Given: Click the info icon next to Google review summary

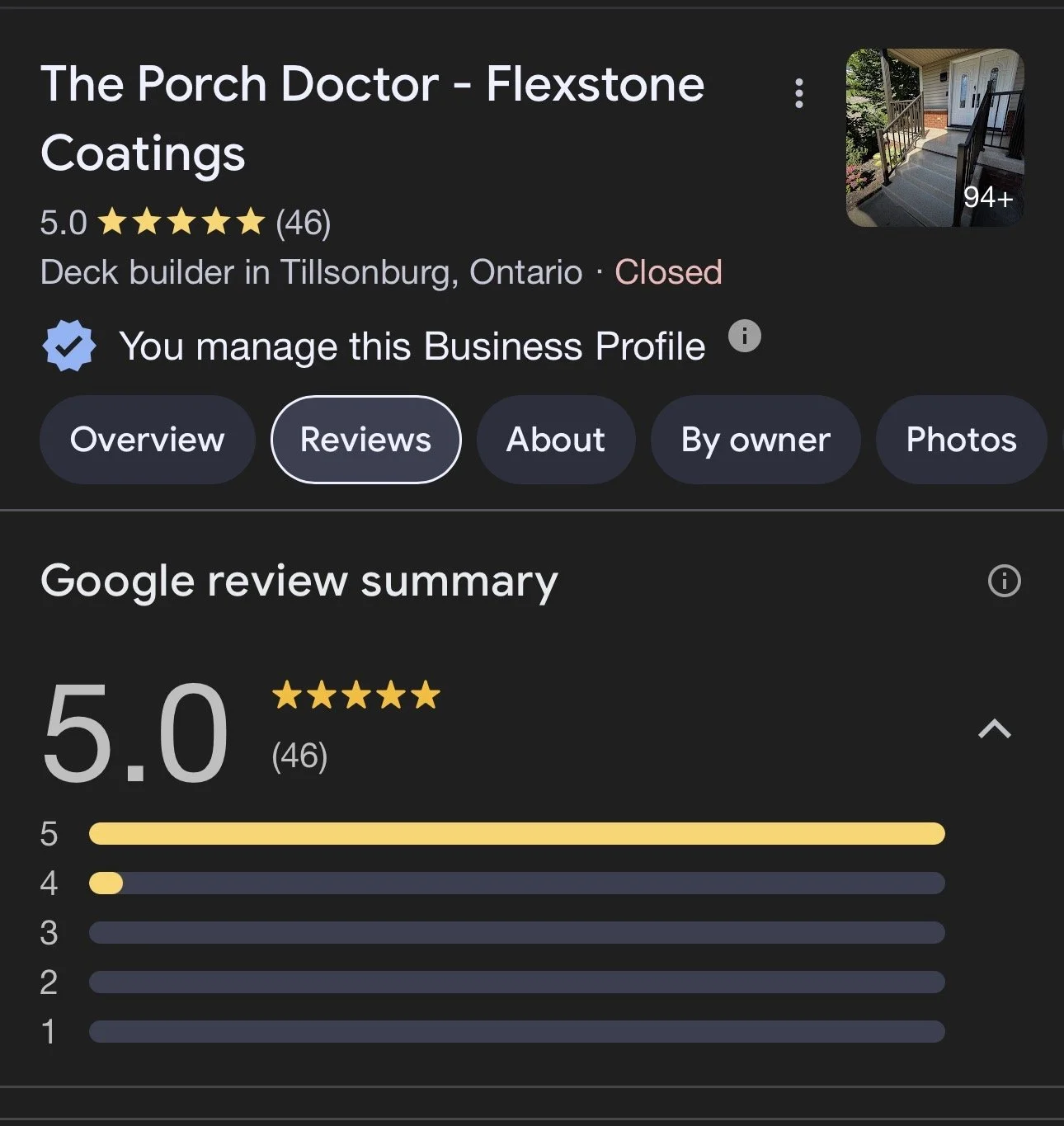Looking at the screenshot, I should [x=1004, y=581].
